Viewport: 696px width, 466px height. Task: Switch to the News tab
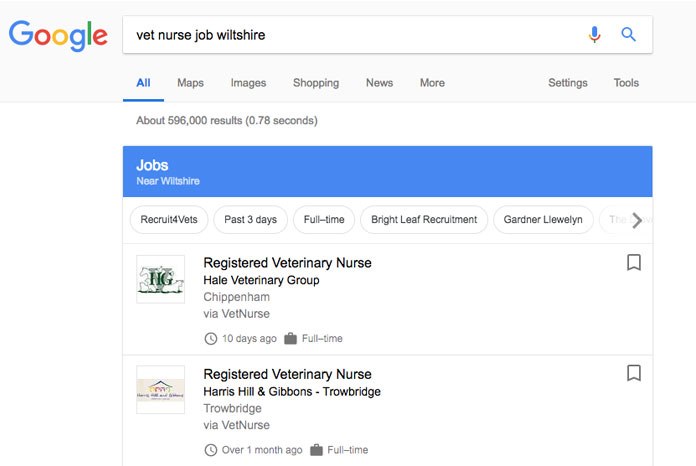tap(379, 83)
